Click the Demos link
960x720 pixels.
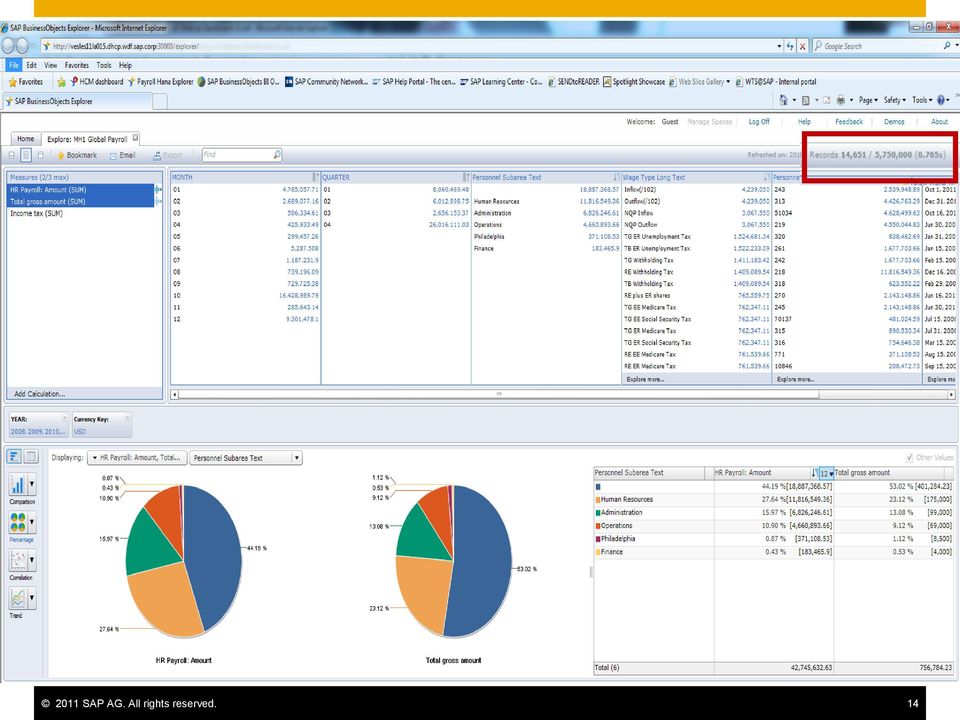(x=894, y=122)
